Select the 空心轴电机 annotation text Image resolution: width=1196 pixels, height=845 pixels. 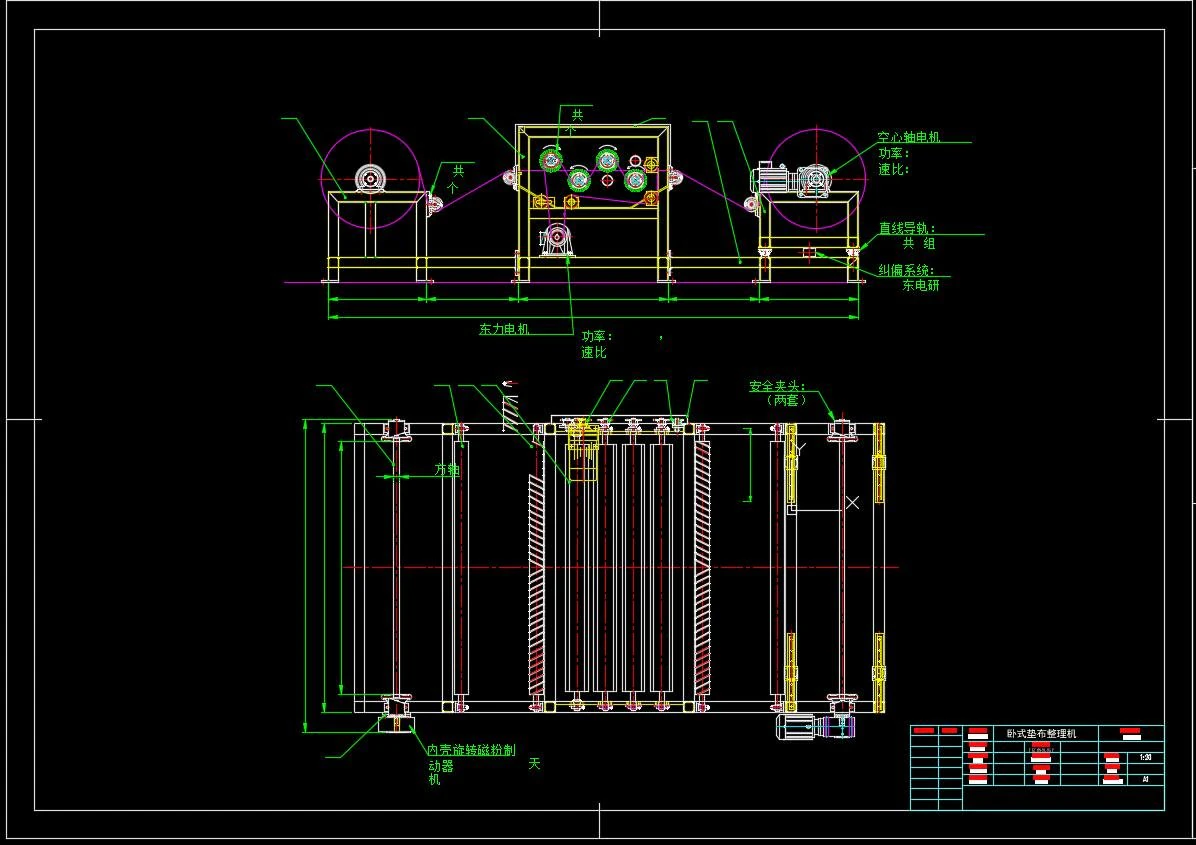[908, 137]
